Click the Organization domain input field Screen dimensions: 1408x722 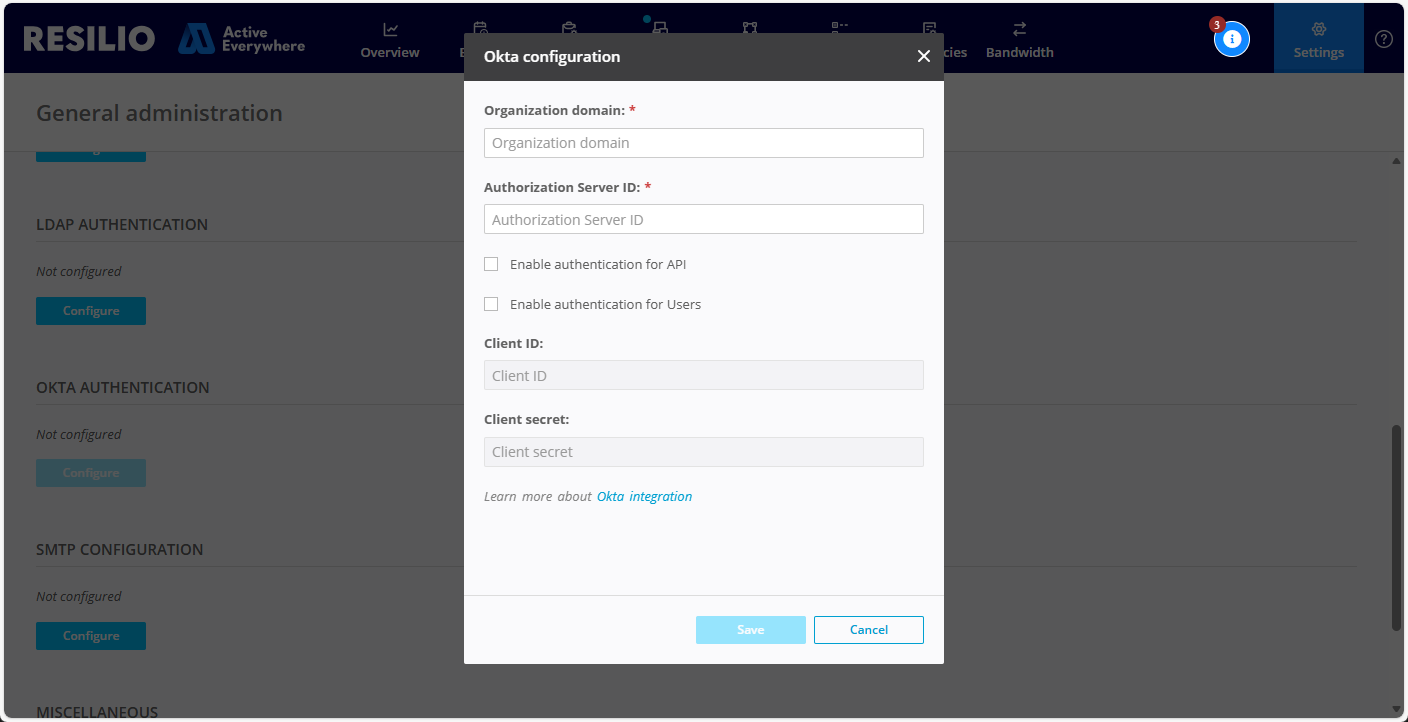click(x=703, y=143)
